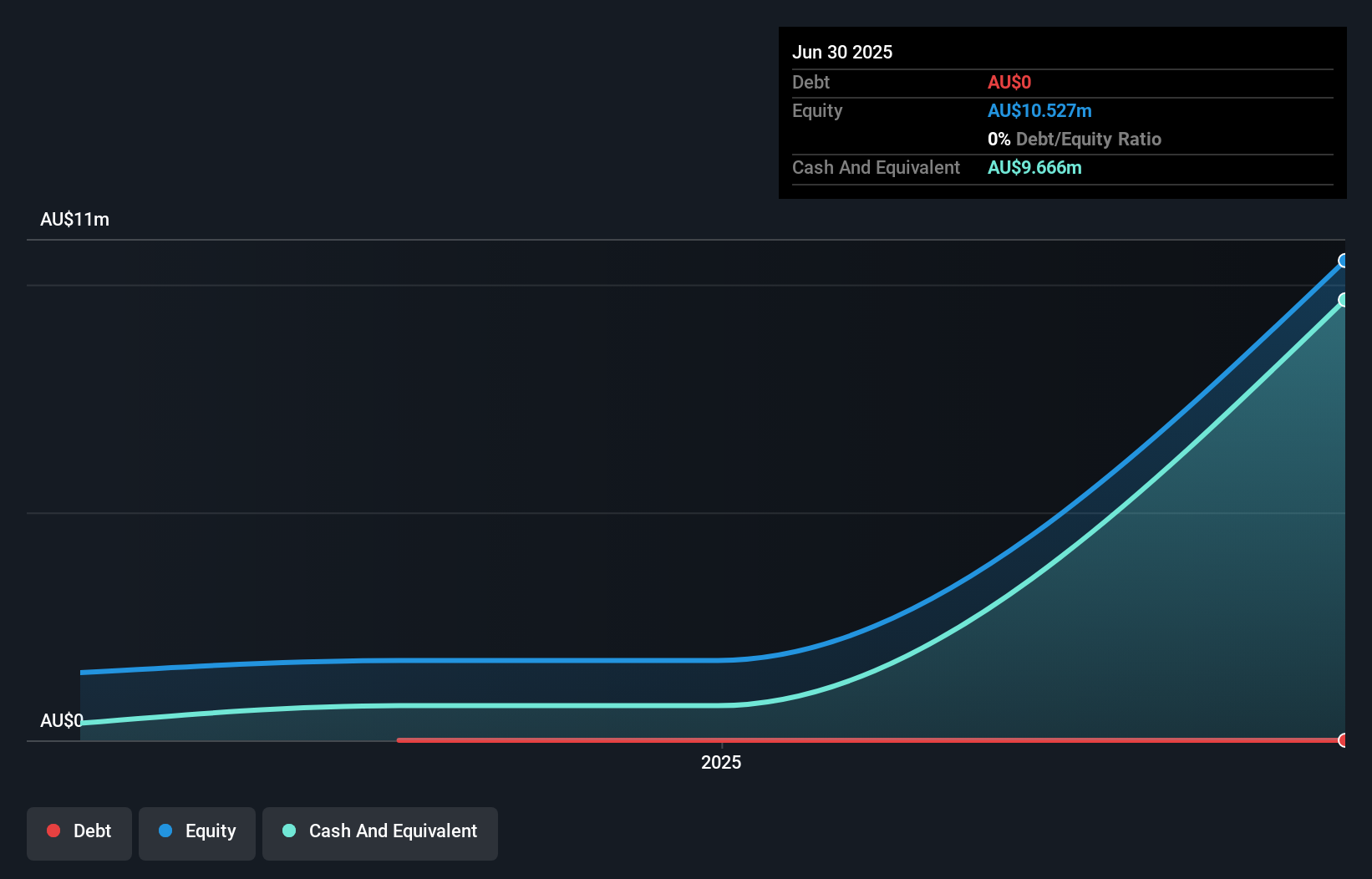Toggle the Cash And Equivalent series visibility
Viewport: 1372px width, 879px height.
pos(379,831)
